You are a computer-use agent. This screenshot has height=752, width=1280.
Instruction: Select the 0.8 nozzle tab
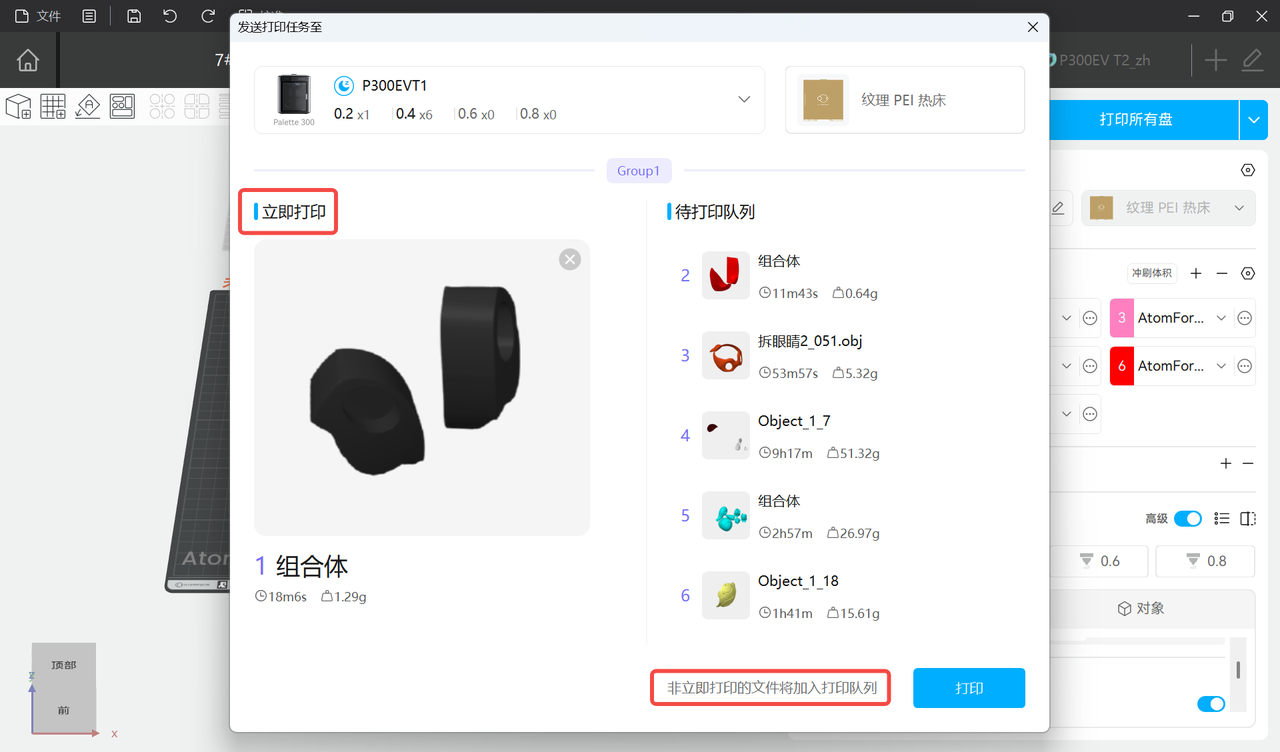tap(1205, 561)
